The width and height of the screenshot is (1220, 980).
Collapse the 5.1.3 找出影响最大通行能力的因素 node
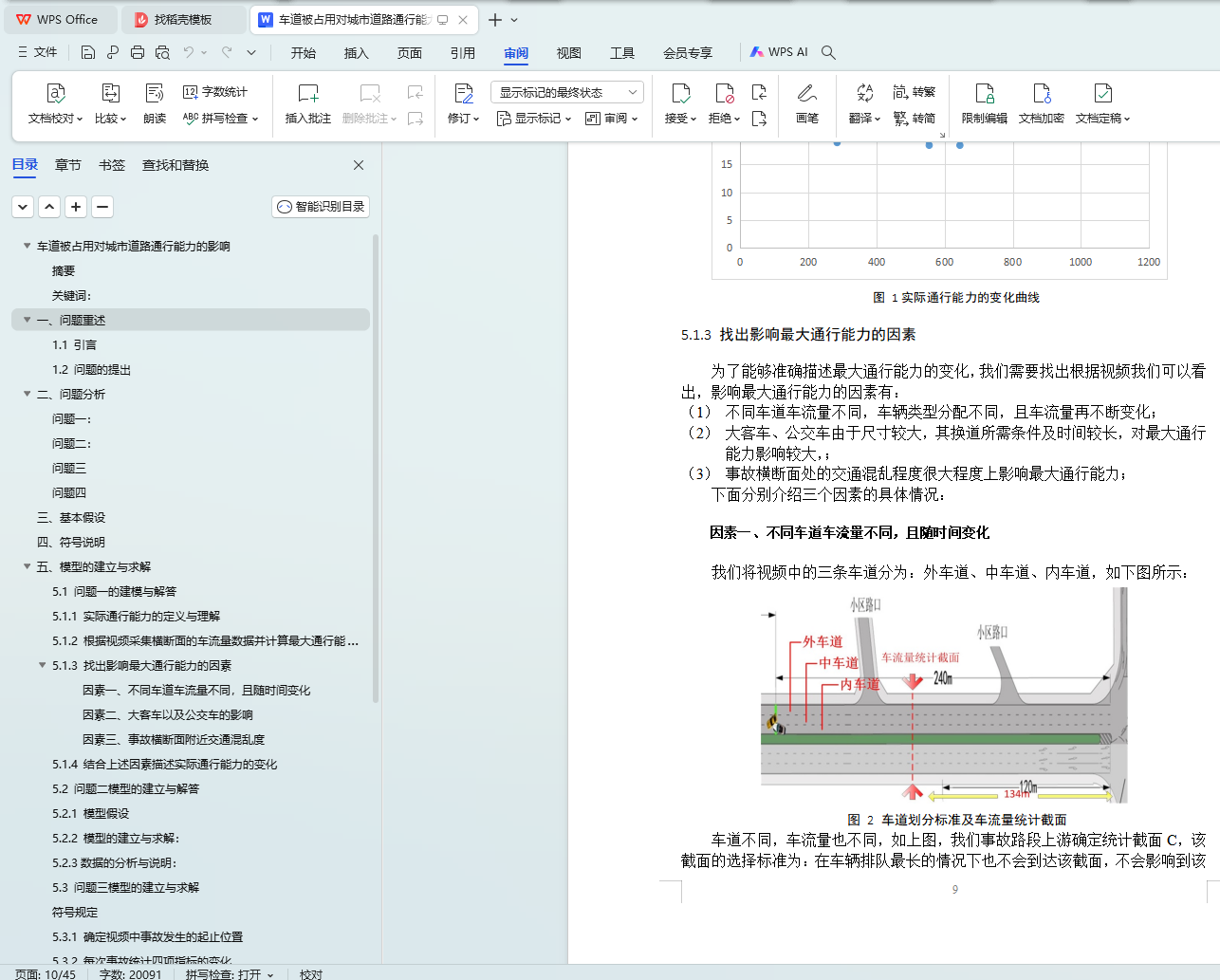pyautogui.click(x=43, y=665)
